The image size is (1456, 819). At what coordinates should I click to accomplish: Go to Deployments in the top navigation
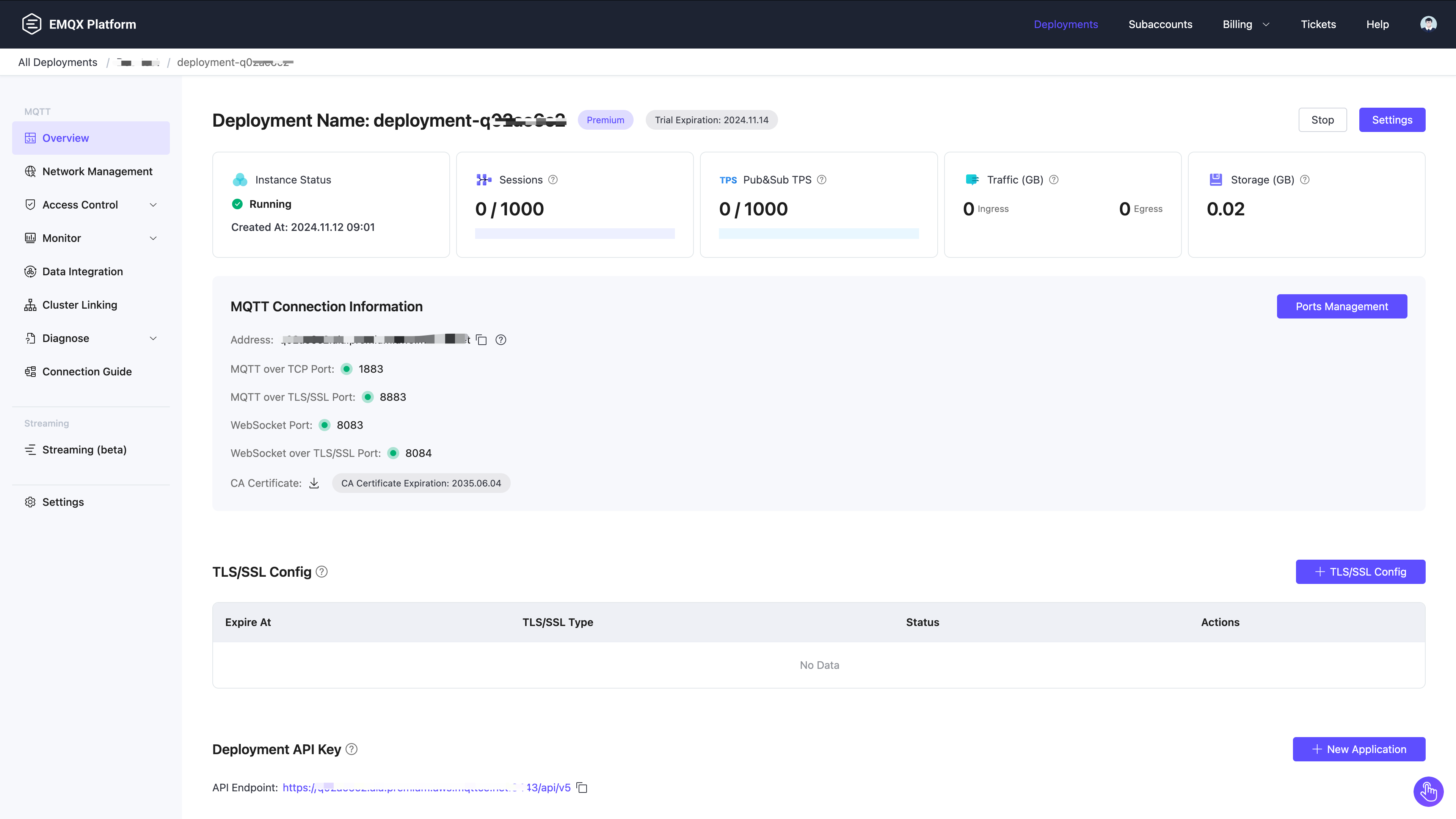(1066, 24)
